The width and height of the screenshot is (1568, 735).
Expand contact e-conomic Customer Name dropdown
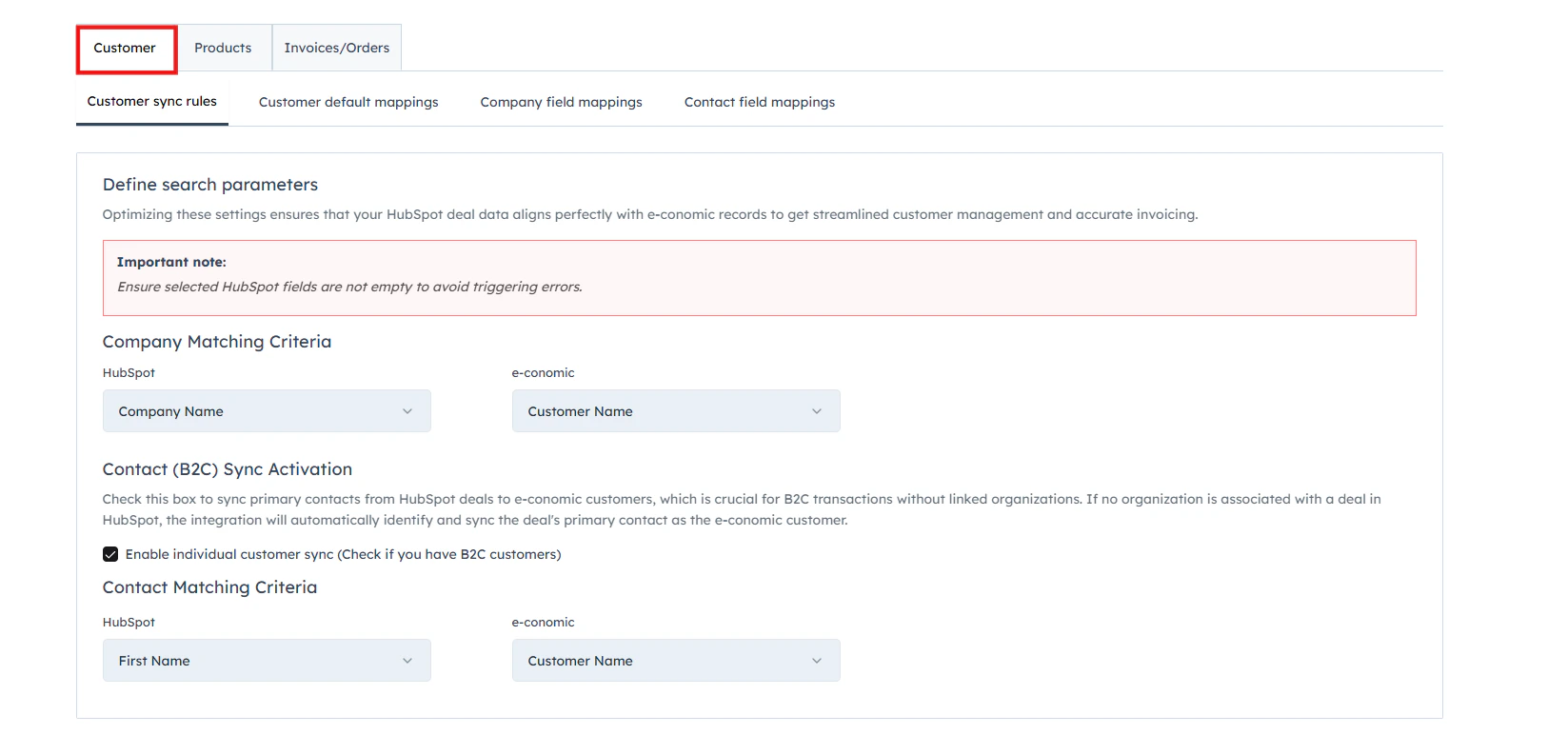click(676, 661)
